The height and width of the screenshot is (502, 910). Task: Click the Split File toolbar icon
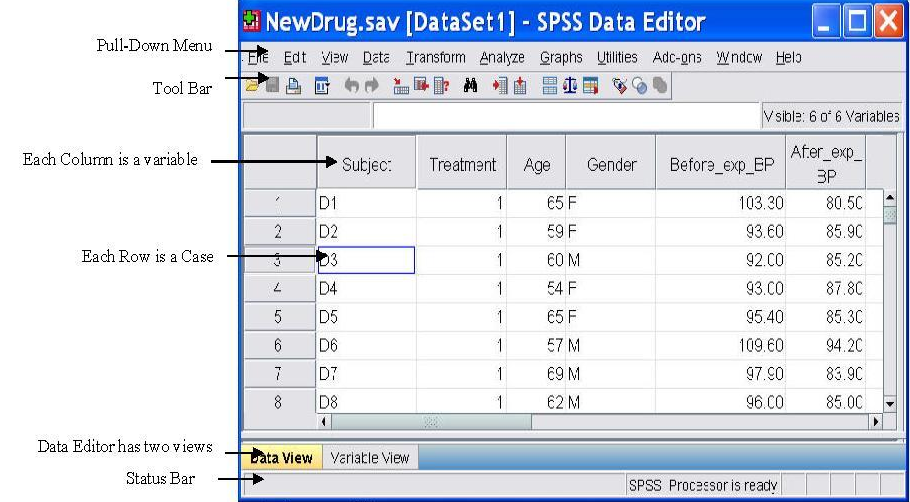(x=549, y=88)
